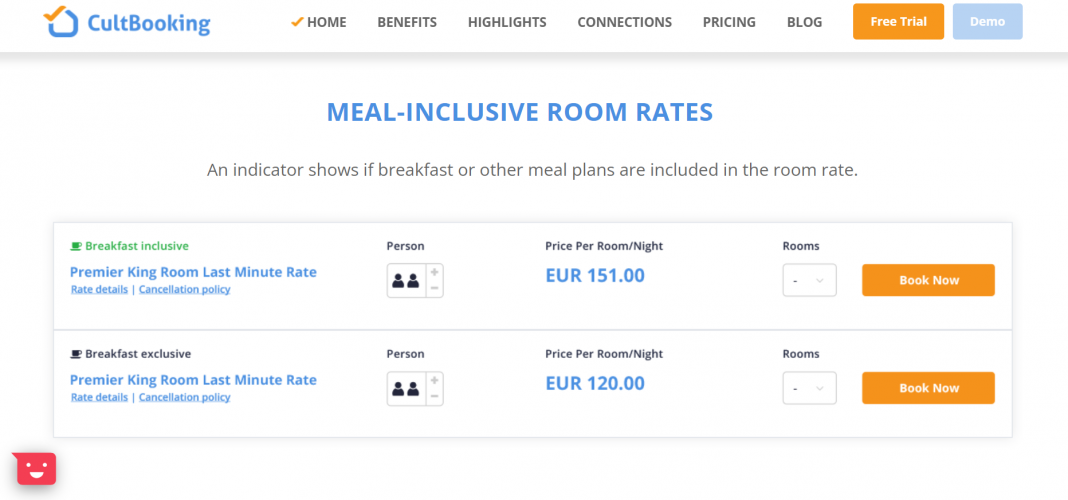Decrease persons for Breakfast inclusive rate
Screen dimensions: 1068x500
click(434, 289)
